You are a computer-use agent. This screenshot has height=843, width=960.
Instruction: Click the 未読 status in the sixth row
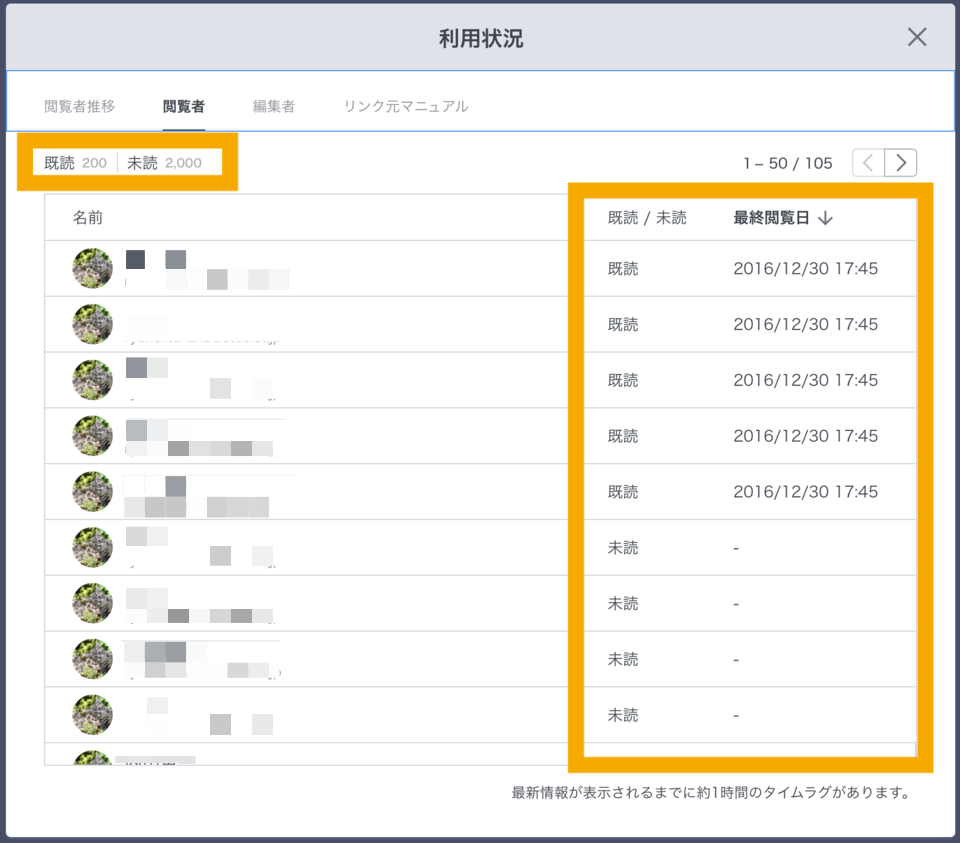click(x=623, y=548)
